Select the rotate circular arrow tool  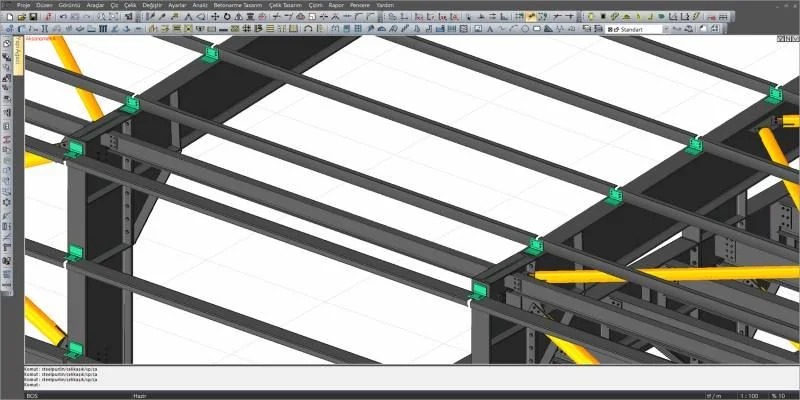tap(227, 17)
